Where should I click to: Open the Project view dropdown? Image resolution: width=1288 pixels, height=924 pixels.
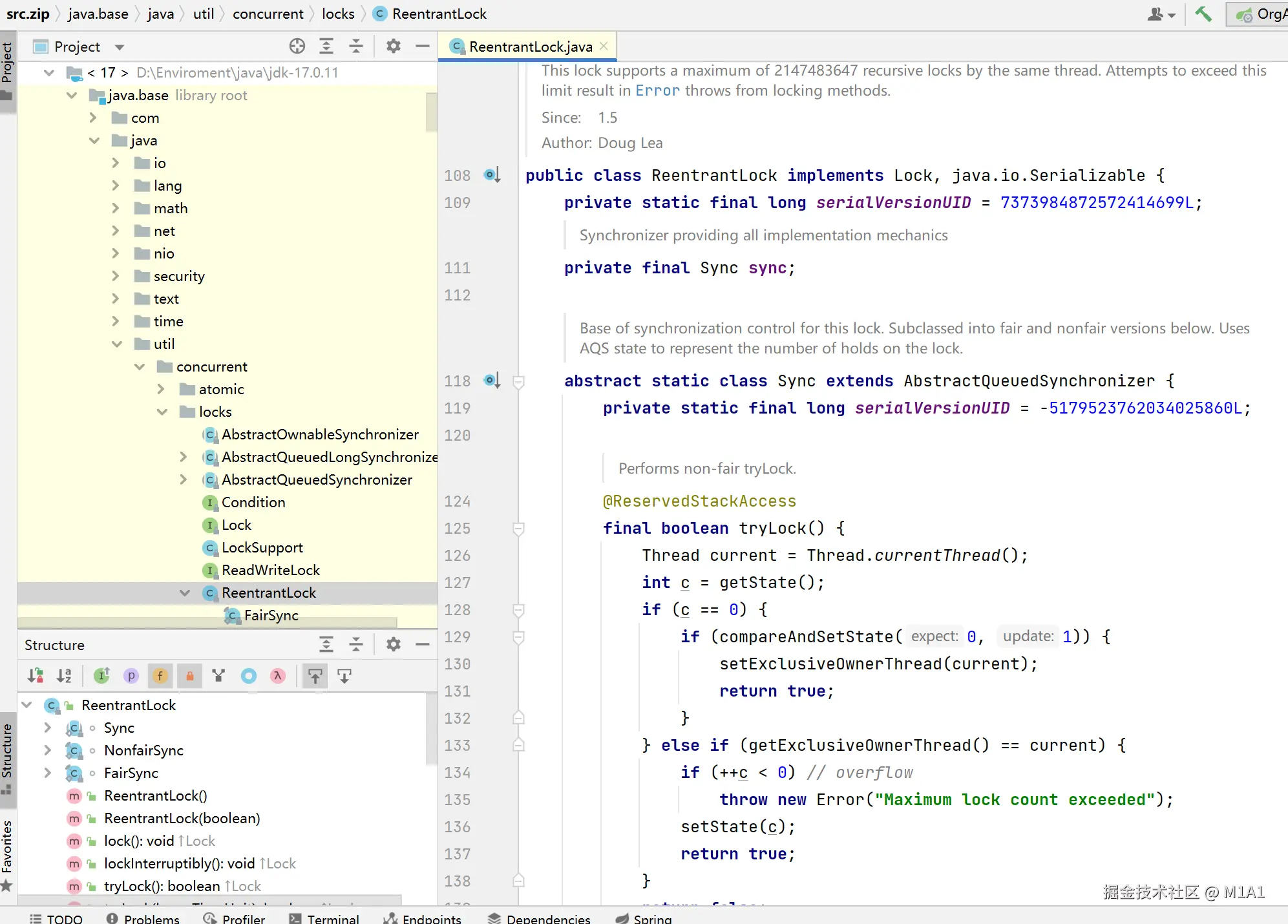tap(120, 47)
